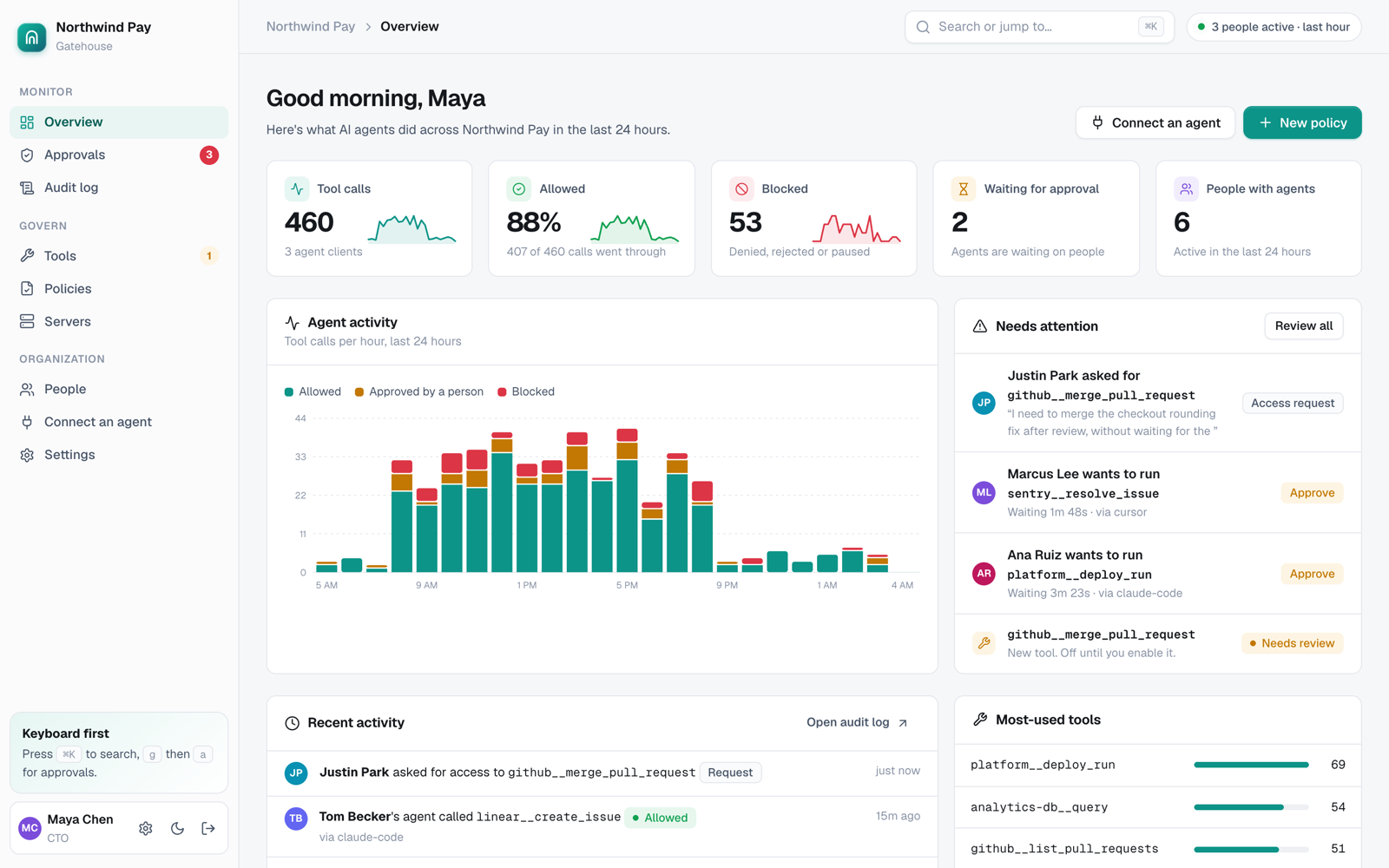The height and width of the screenshot is (868, 1389).
Task: Click the ML avatar for Marcus Lee
Action: 984,492
